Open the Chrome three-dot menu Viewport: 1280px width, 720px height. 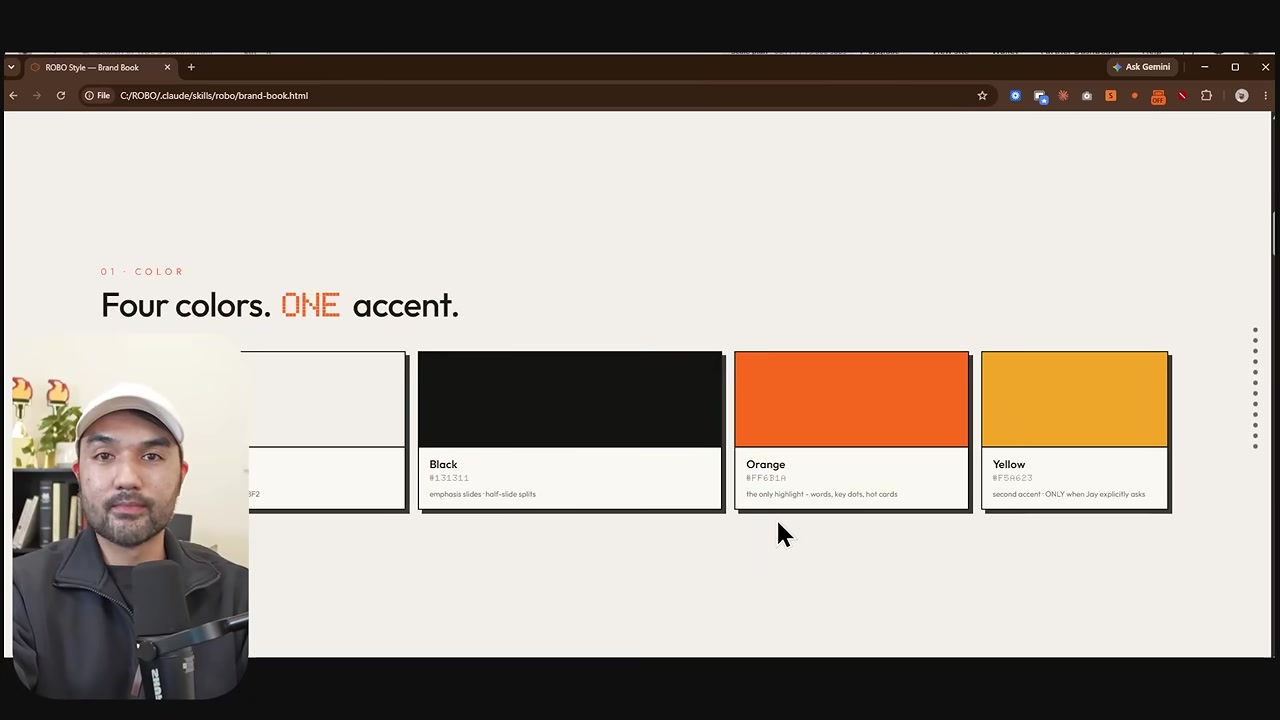(x=1266, y=96)
